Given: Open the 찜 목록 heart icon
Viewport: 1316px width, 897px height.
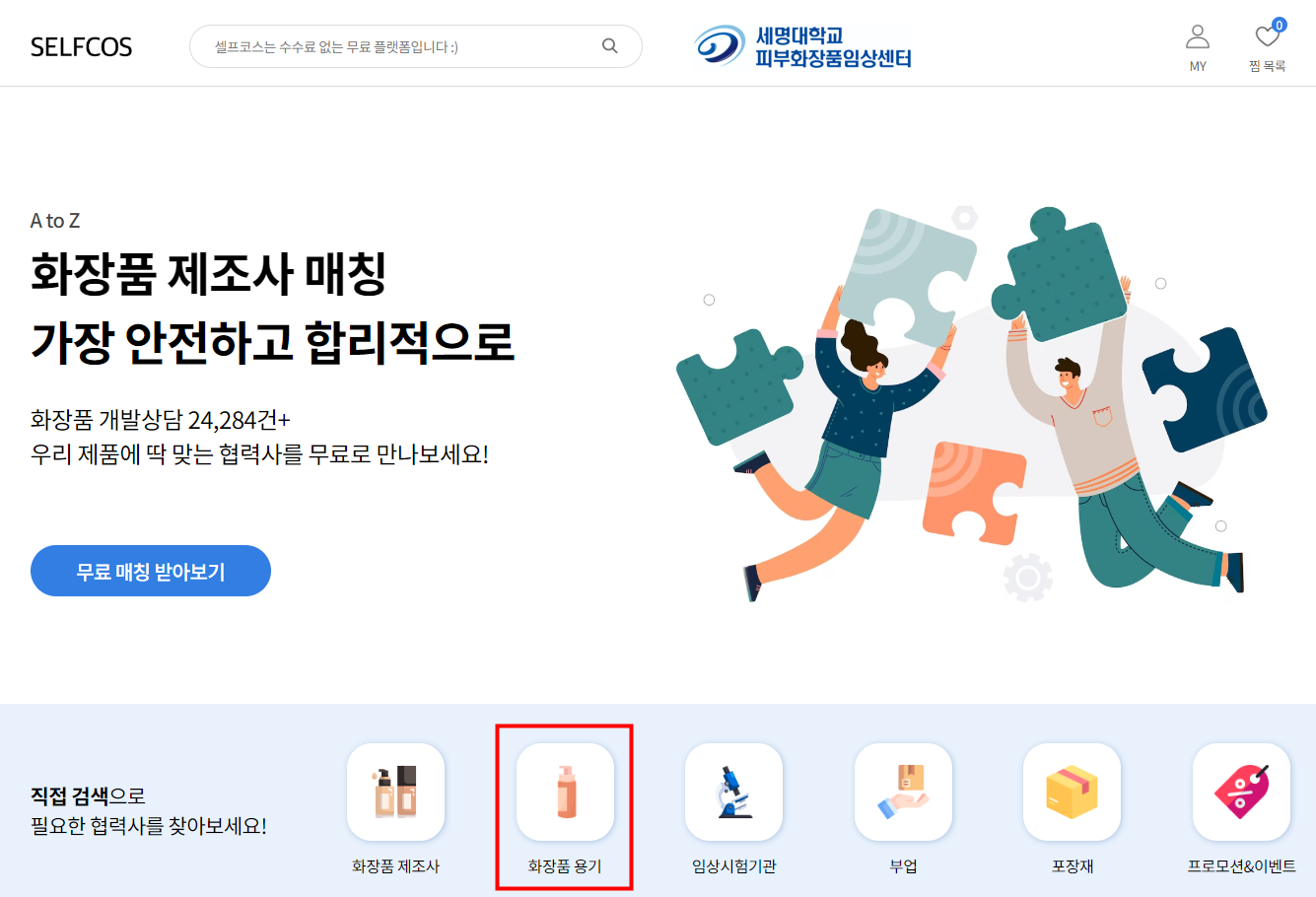Looking at the screenshot, I should click(1267, 37).
